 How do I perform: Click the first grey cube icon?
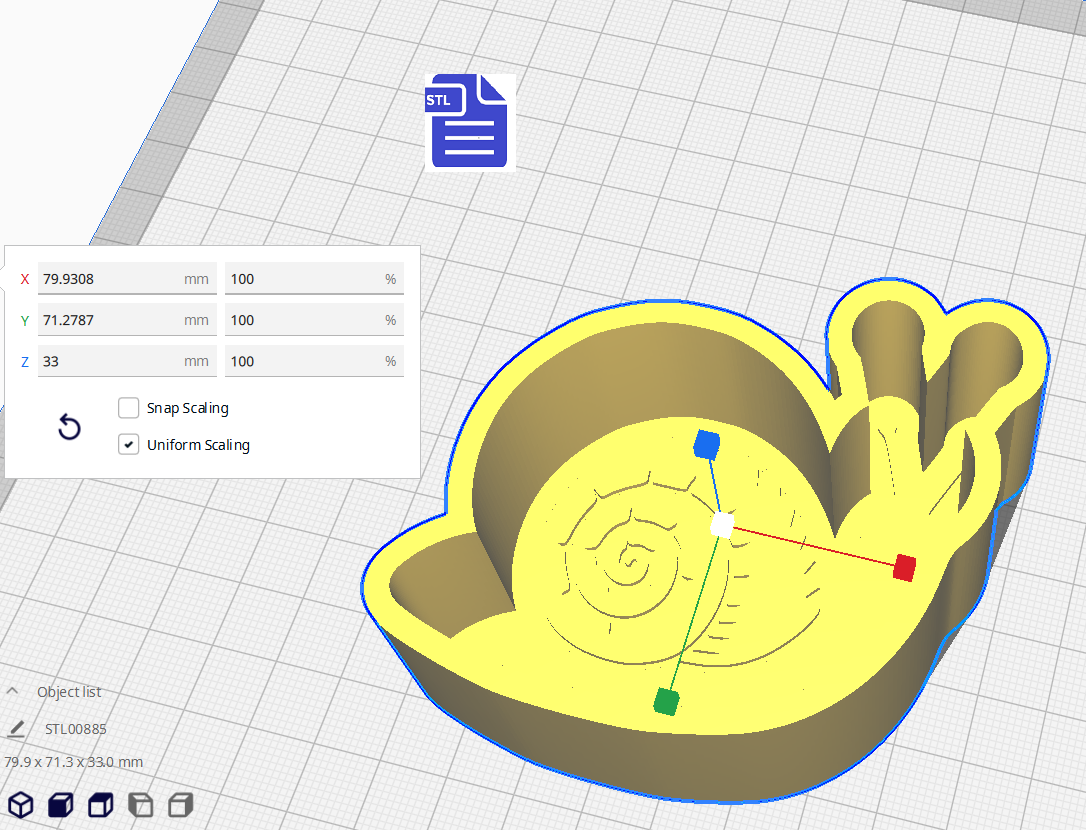coord(140,805)
